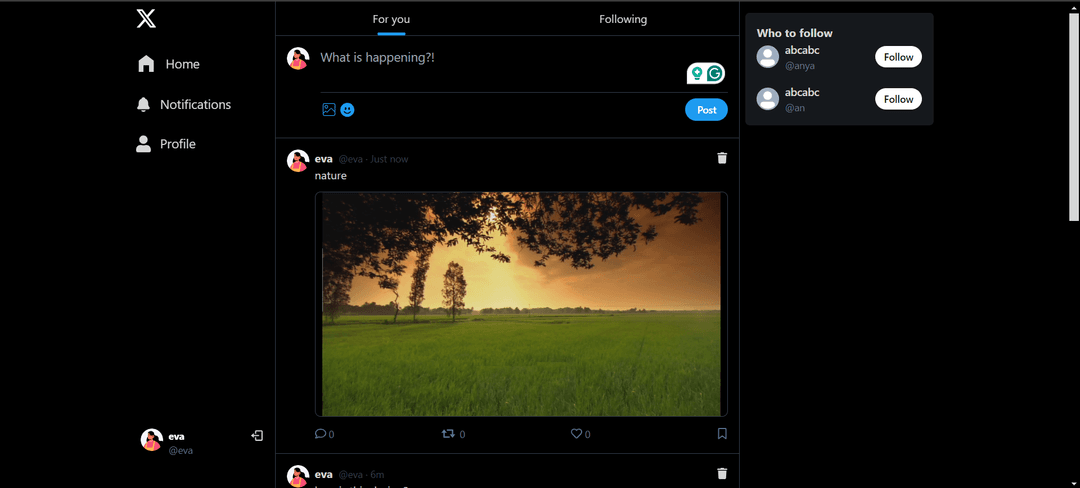Open the avatar of @anya in Who to follow
This screenshot has height=488, width=1080.
coord(768,57)
